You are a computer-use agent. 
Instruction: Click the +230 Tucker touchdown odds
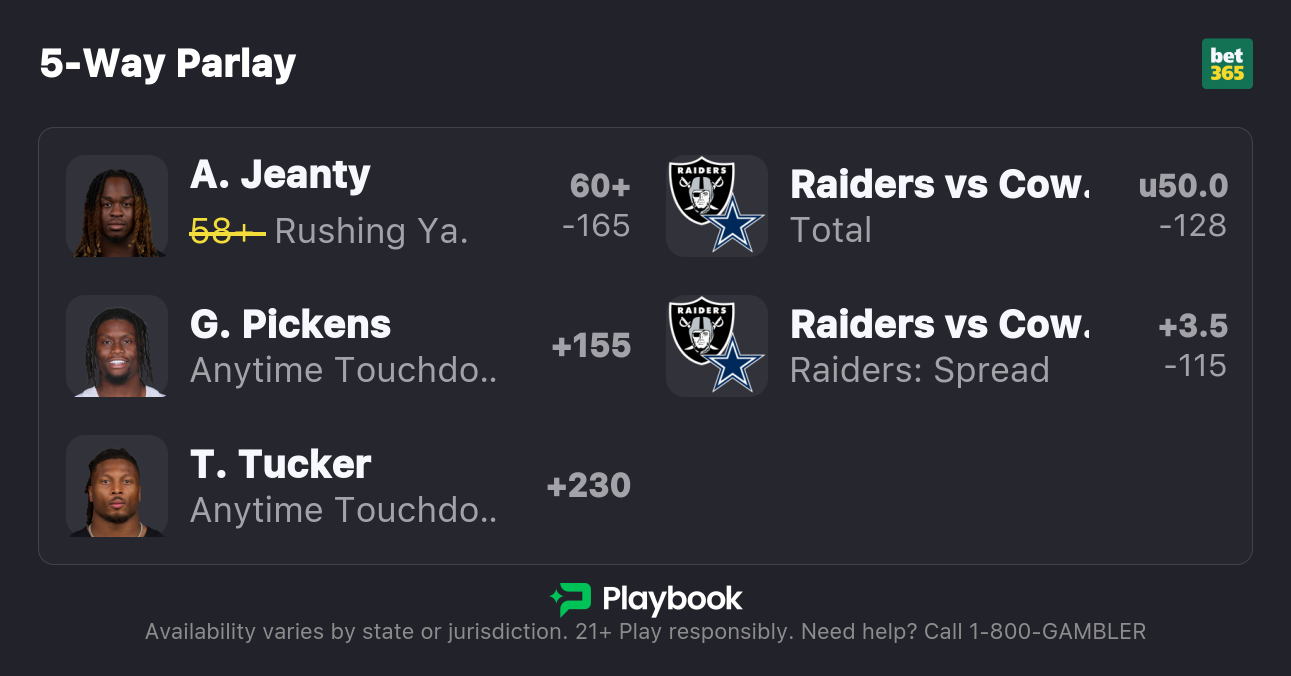click(x=589, y=486)
